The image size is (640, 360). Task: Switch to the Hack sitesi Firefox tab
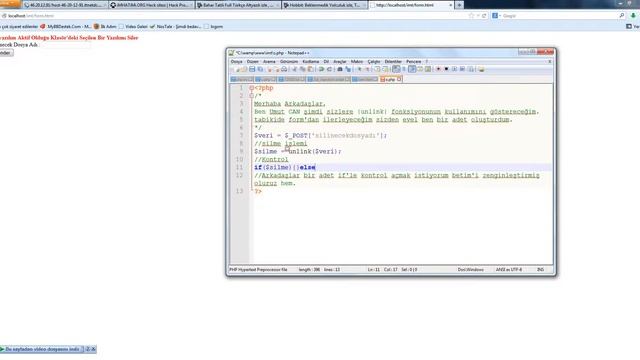[152, 5]
